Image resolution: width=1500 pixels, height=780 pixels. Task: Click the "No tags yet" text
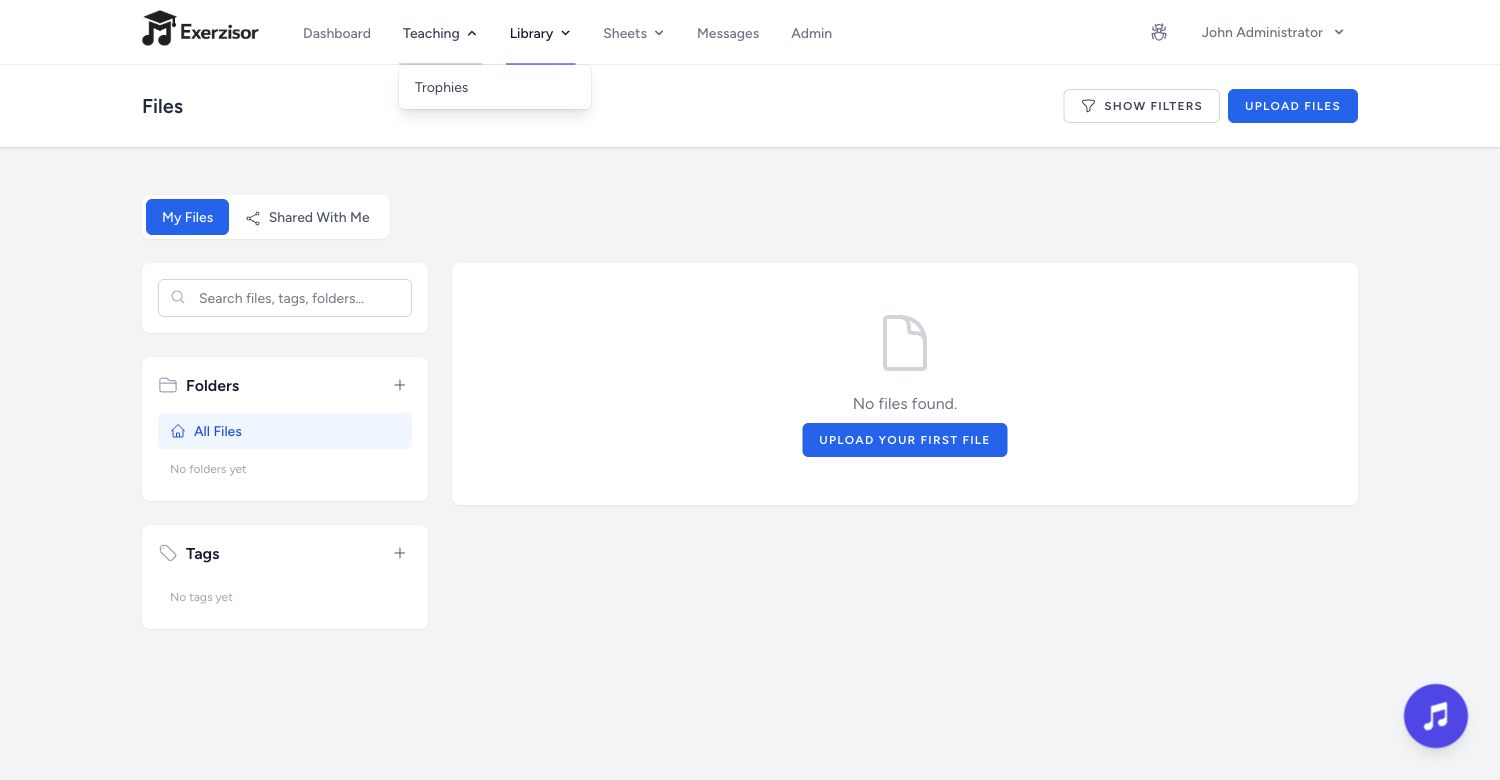pos(201,597)
